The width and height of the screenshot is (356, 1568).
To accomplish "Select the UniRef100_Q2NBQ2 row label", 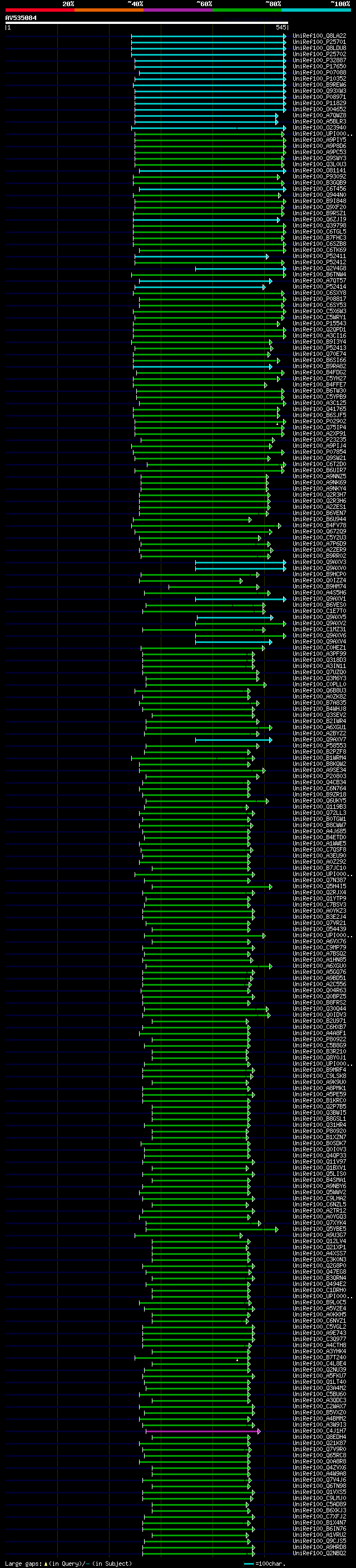I will [x=319, y=1554].
